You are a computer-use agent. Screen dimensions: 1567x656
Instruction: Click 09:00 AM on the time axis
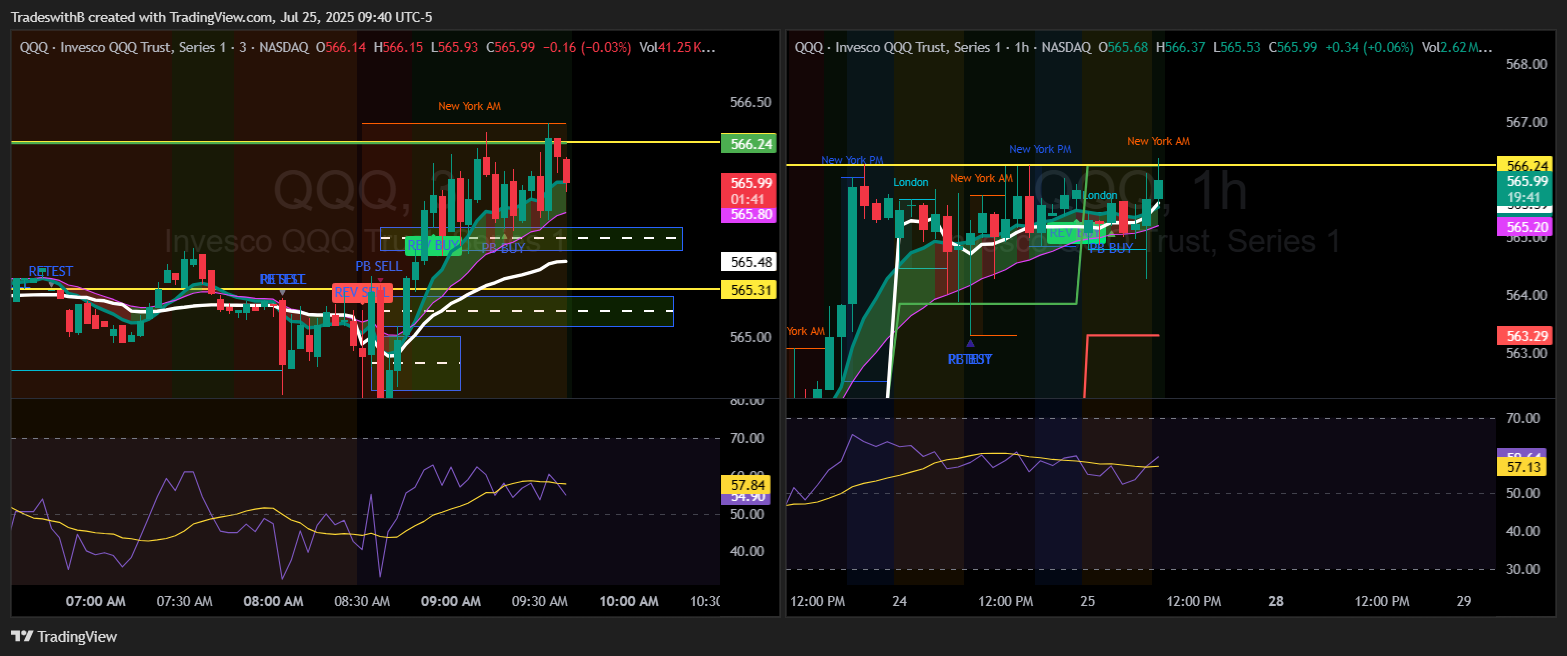coord(449,601)
